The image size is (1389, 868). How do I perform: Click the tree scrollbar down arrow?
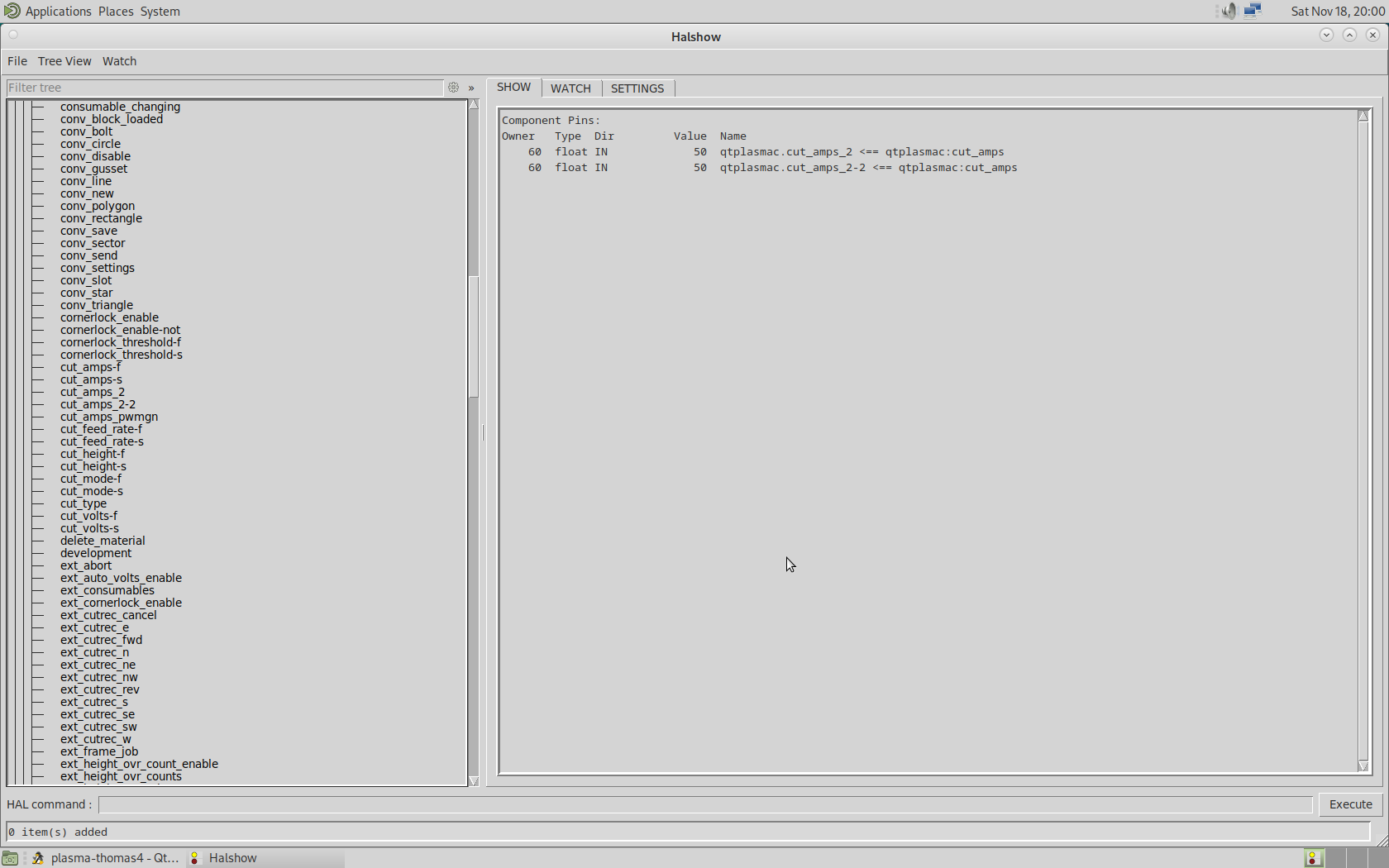pyautogui.click(x=474, y=780)
